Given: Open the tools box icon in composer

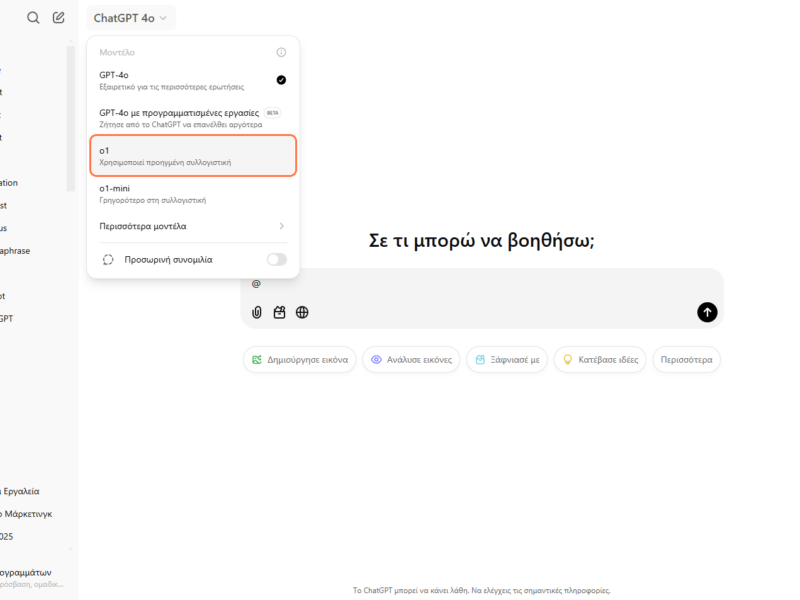Looking at the screenshot, I should 279,312.
